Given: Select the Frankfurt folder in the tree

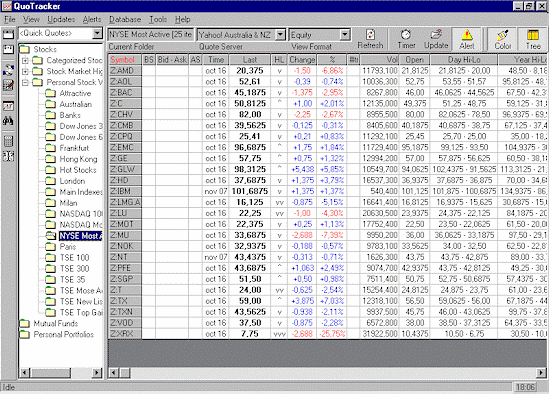Looking at the screenshot, I should tap(74, 148).
